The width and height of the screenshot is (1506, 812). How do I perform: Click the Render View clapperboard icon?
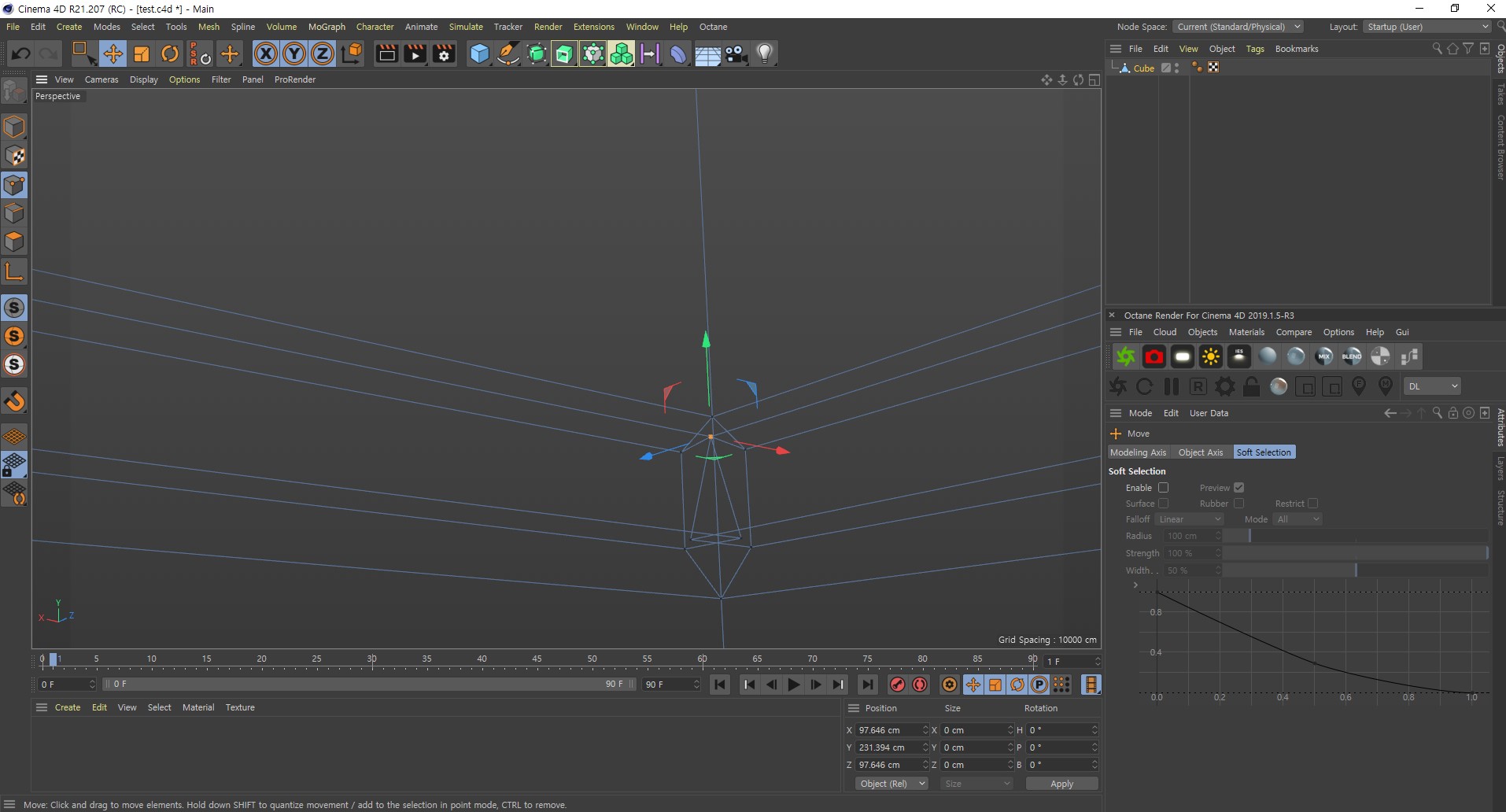386,54
